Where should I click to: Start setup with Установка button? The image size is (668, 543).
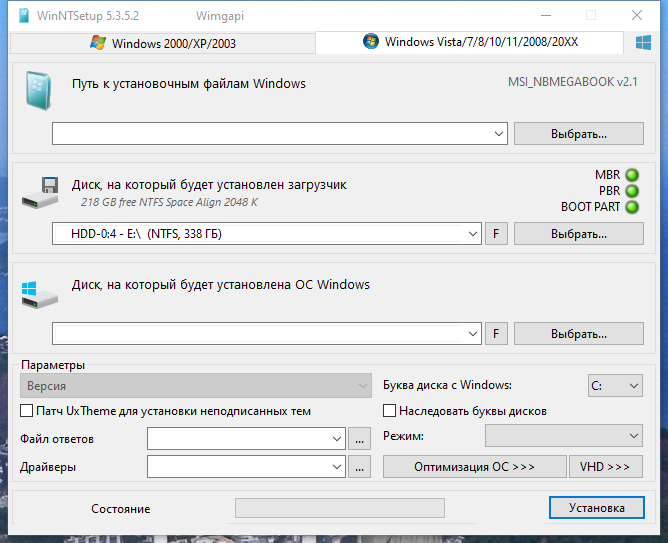(596, 508)
